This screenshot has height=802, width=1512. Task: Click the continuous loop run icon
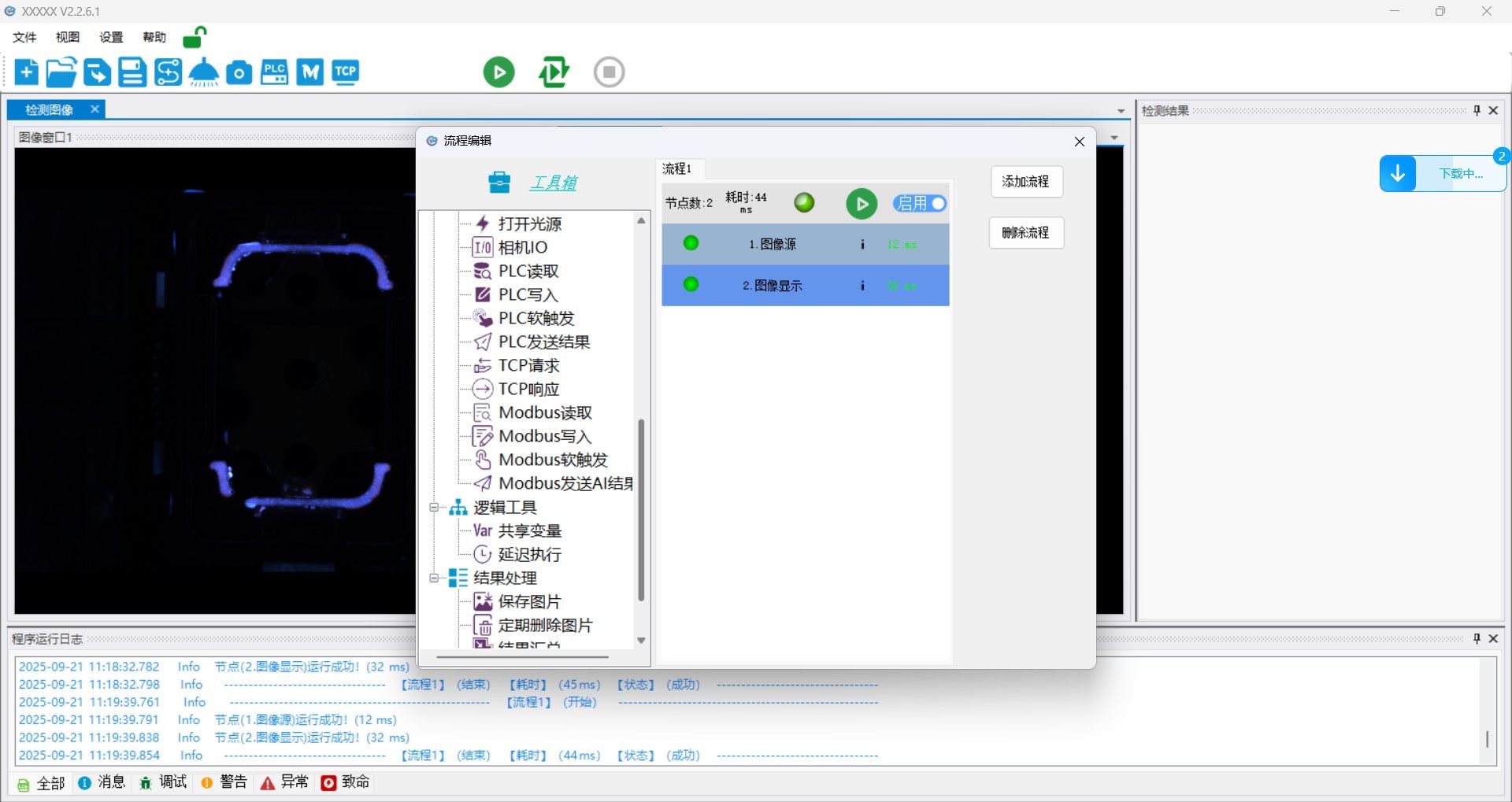point(554,72)
